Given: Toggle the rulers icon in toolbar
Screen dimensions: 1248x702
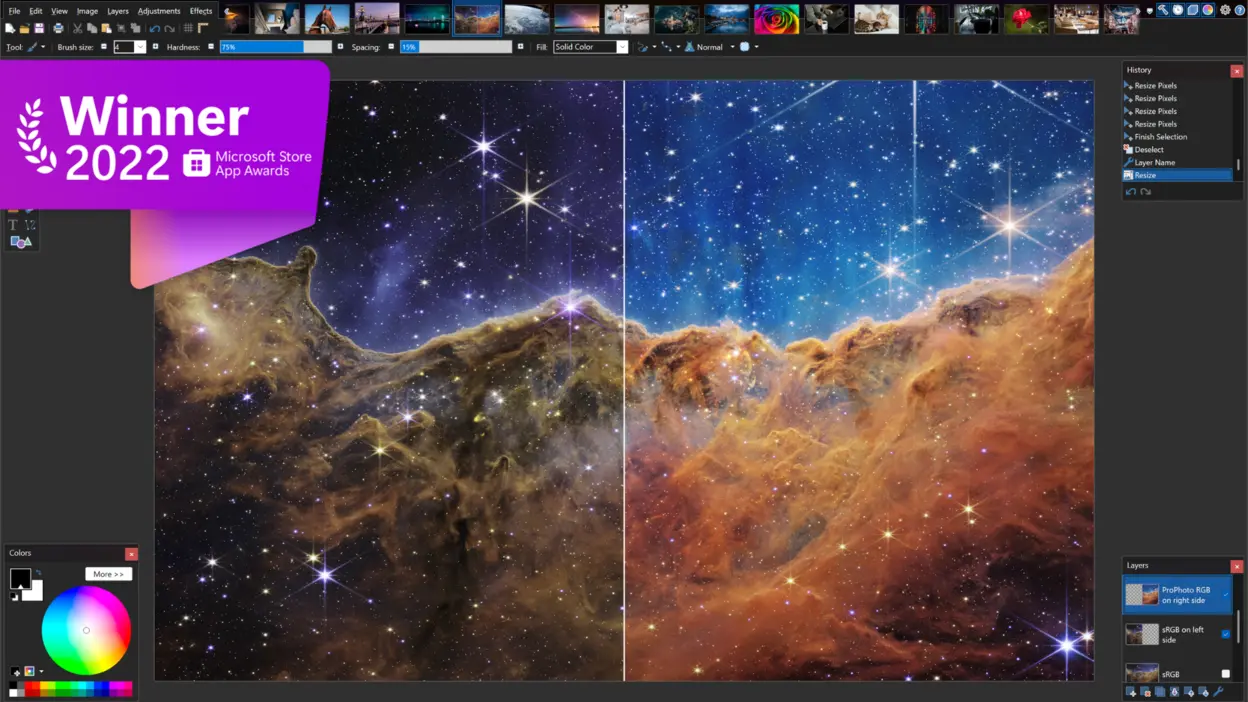Looking at the screenshot, I should point(203,28).
